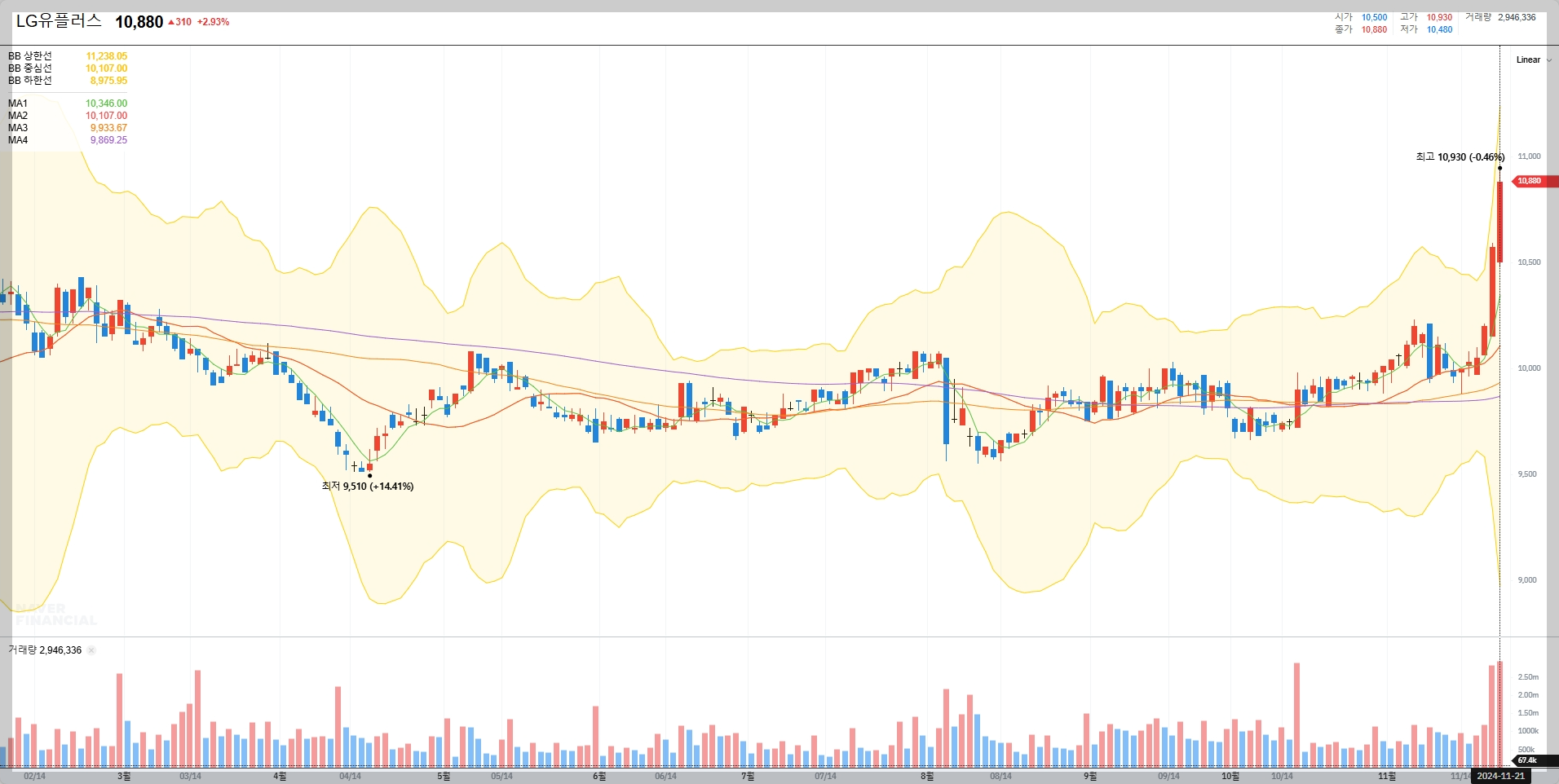Screen dimensions: 1559x784
Task: Select the MA2 moving average label
Action: click(18, 116)
